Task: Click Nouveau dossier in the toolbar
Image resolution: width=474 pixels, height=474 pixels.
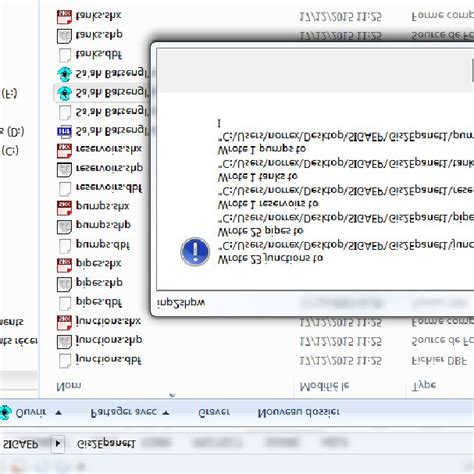Action: [x=299, y=412]
